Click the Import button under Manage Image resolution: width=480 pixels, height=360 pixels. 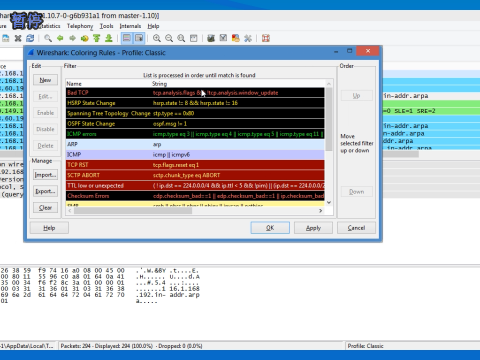45,175
